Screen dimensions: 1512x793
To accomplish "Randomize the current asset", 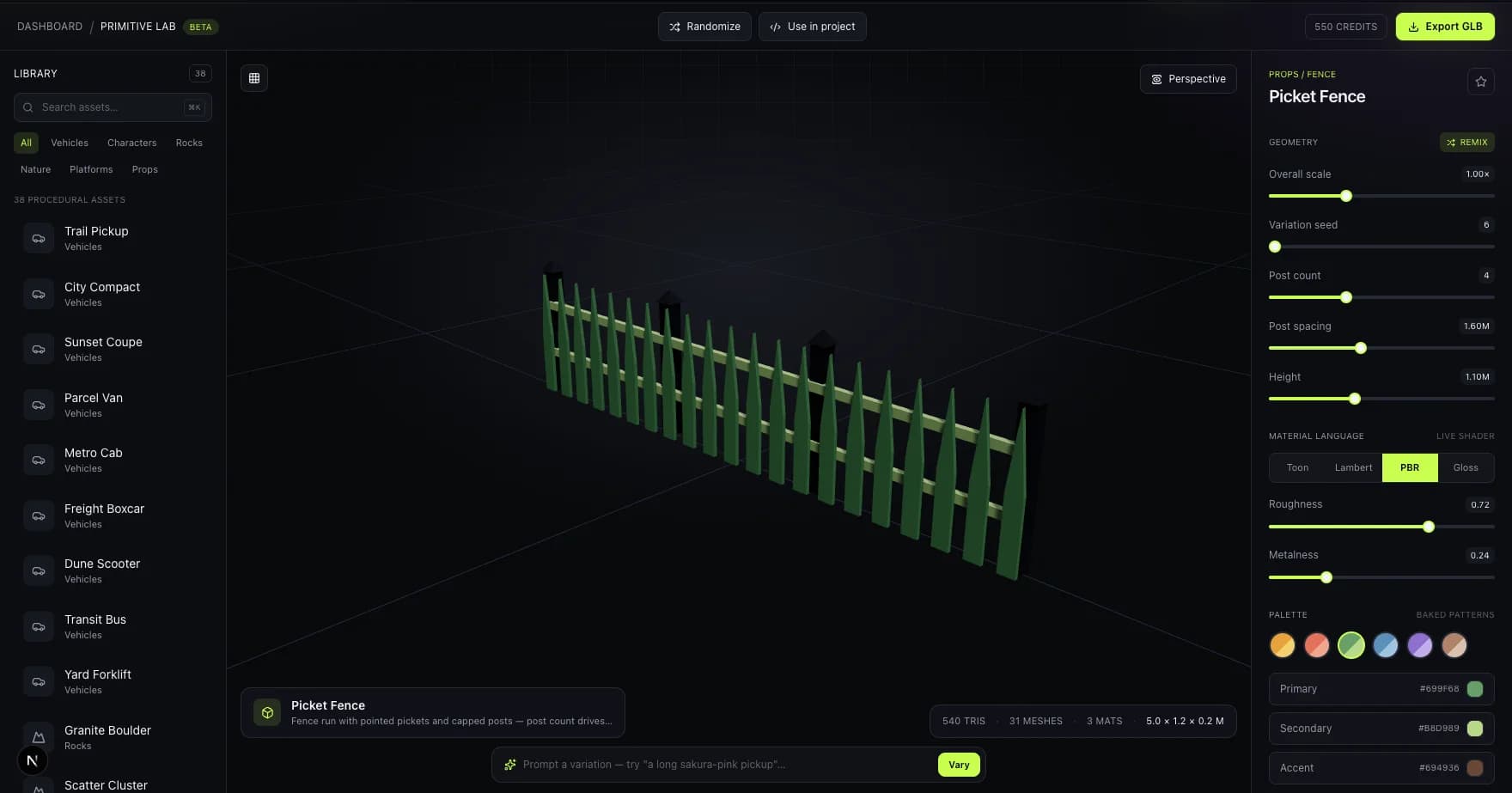I will pos(704,27).
